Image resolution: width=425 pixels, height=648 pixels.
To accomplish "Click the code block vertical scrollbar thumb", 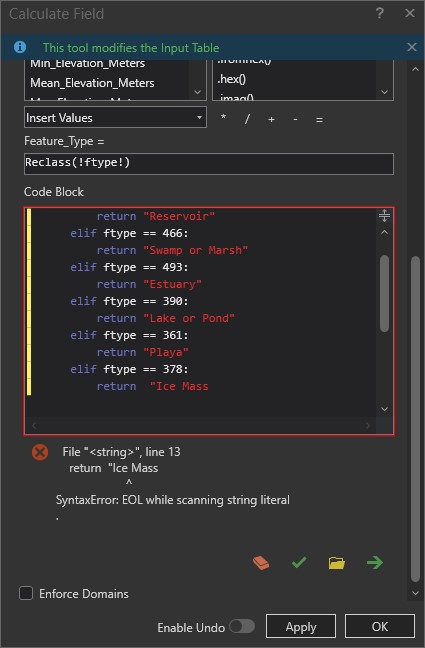I will (384, 293).
